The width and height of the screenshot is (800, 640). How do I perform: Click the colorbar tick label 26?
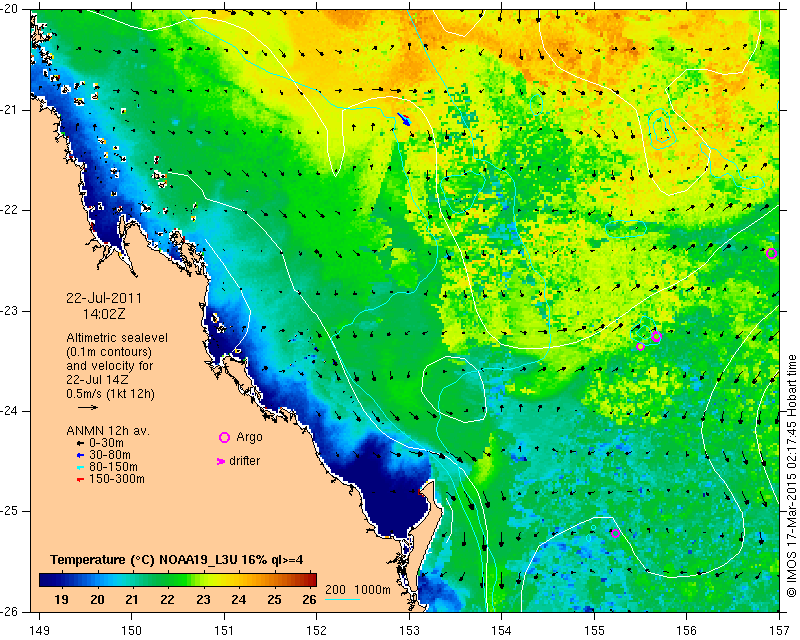pos(309,599)
